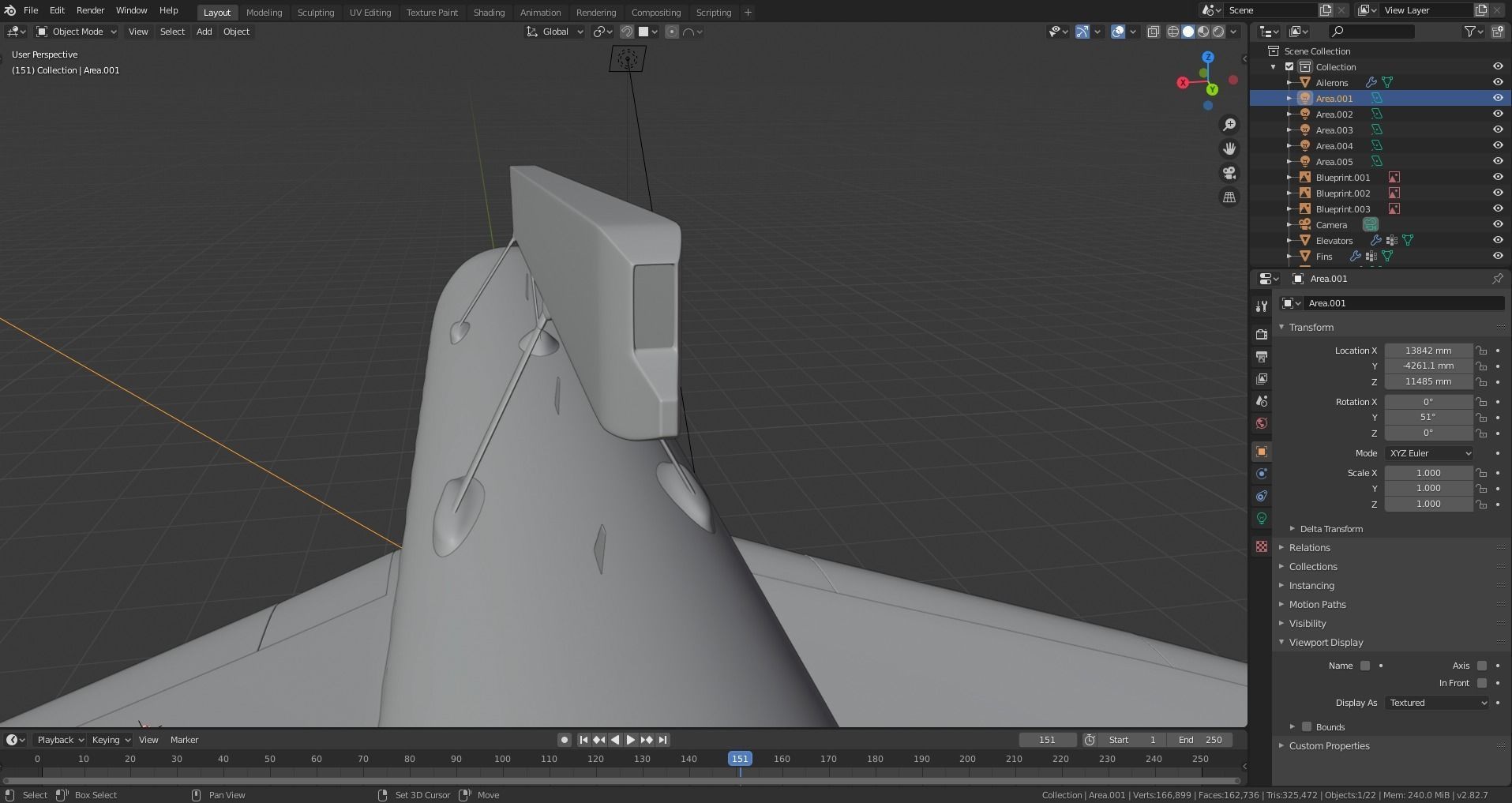Expand the Custom Properties panel
Screen dimensions: 1512x803
pyautogui.click(x=1329, y=746)
